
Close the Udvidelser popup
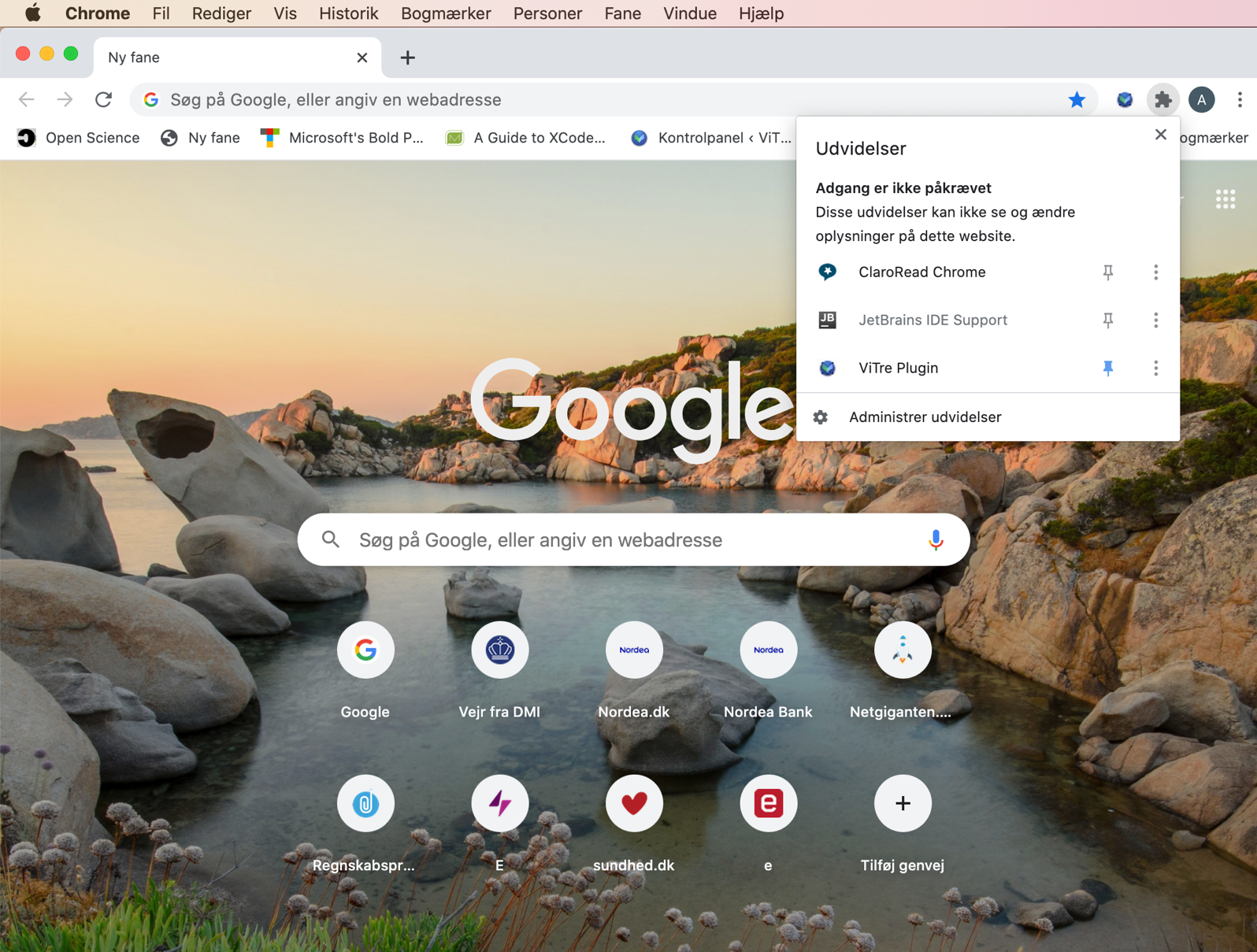click(1160, 135)
